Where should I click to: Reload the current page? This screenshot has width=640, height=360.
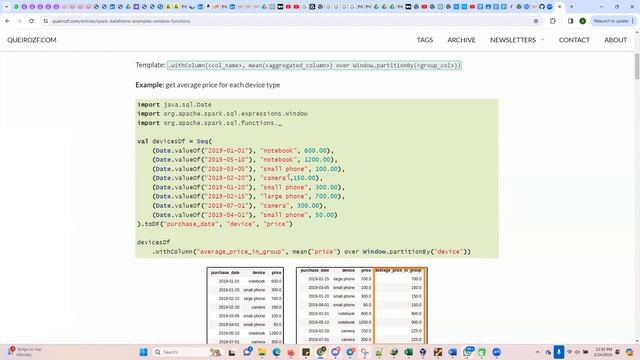(31, 21)
